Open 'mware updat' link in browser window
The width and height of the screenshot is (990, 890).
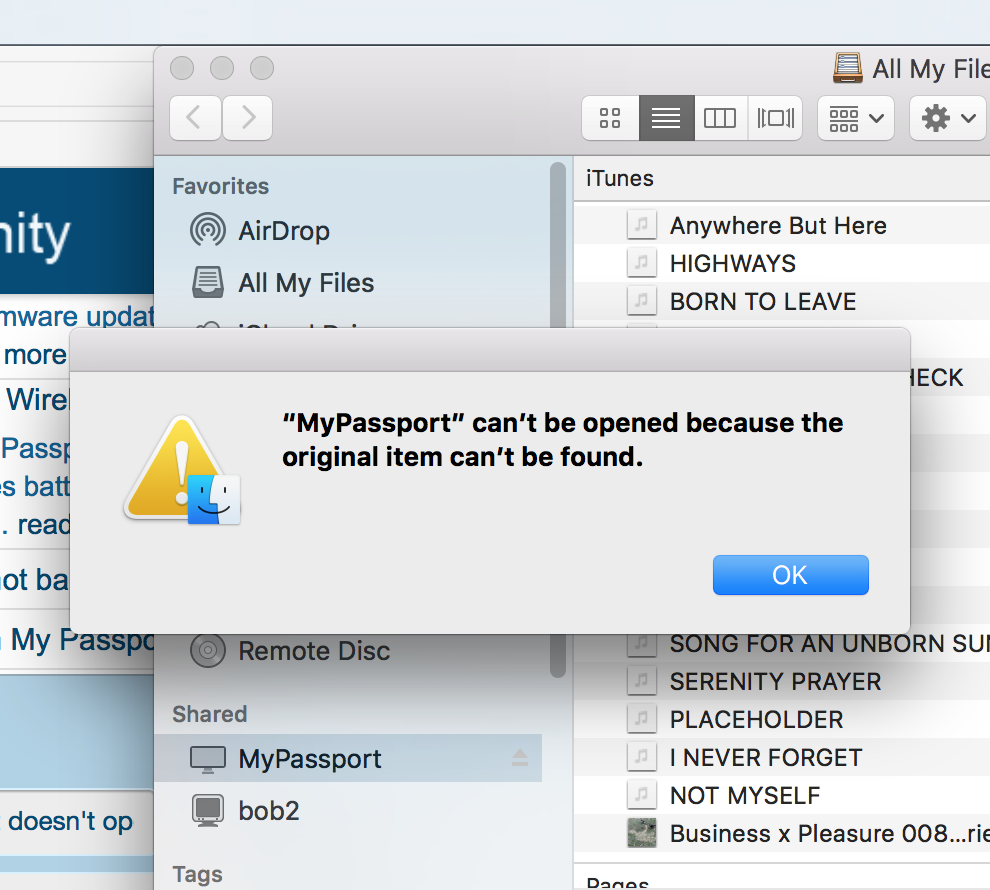pos(77,316)
